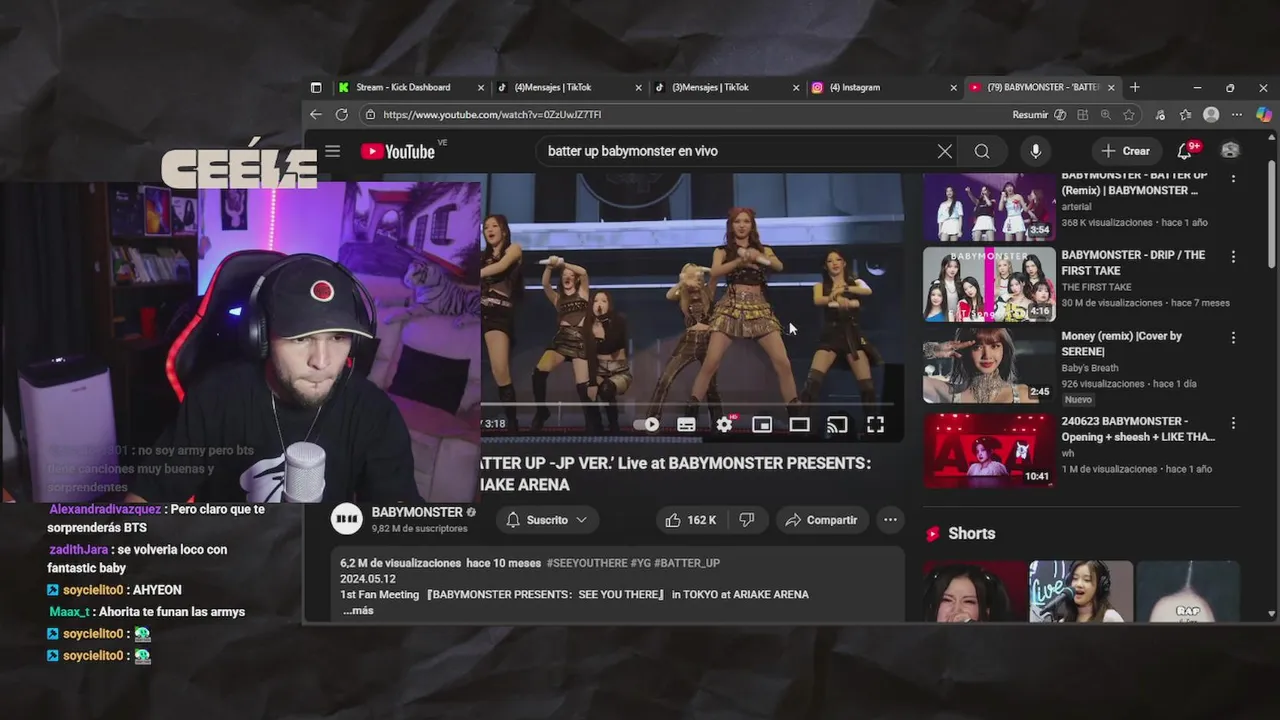This screenshot has width=1280, height=720.
Task: Click the Shorts section heading
Action: [971, 534]
